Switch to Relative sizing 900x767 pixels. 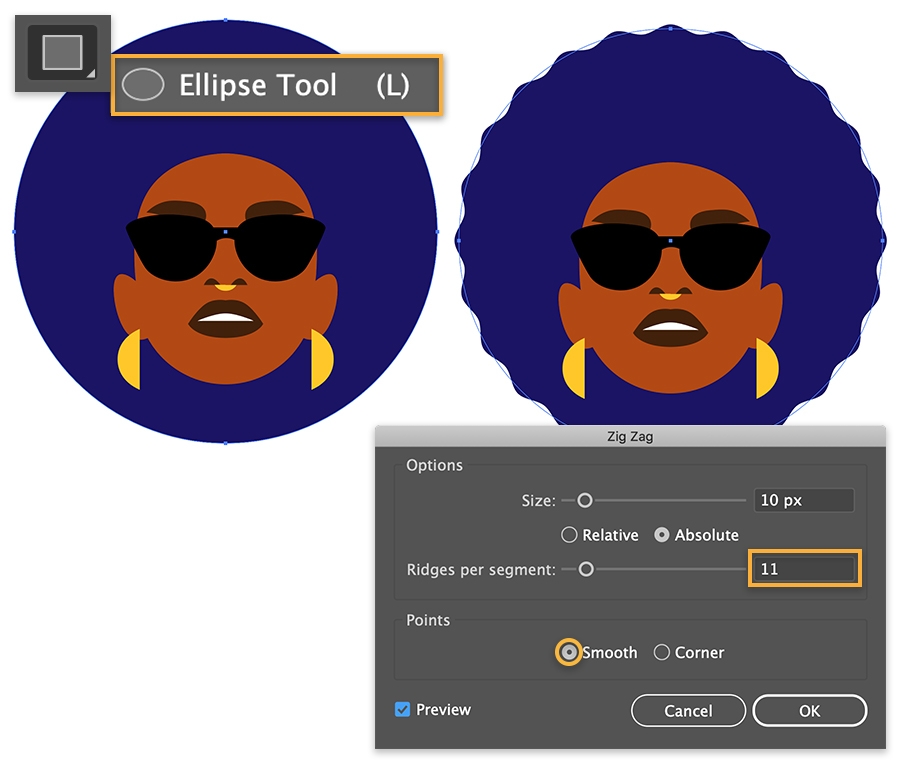569,535
